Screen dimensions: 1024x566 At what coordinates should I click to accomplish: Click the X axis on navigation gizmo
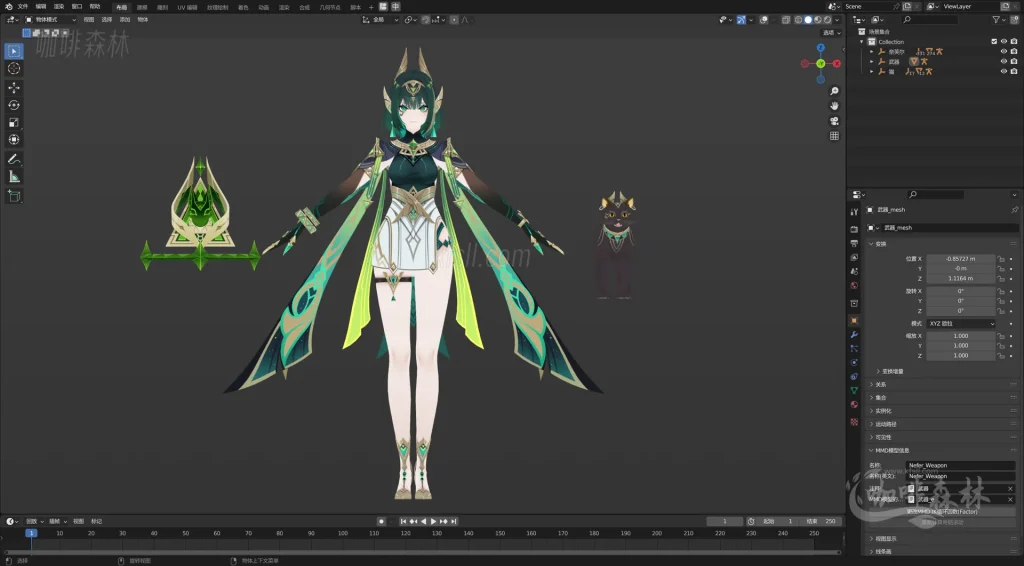coord(837,63)
